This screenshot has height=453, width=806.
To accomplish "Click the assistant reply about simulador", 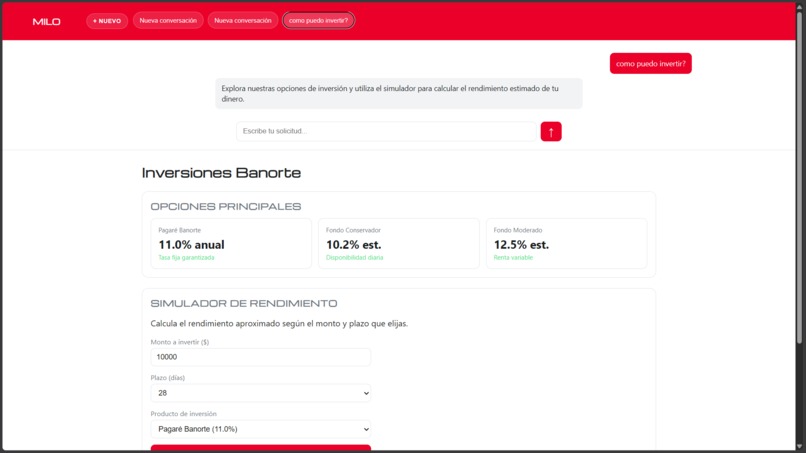I will point(398,94).
